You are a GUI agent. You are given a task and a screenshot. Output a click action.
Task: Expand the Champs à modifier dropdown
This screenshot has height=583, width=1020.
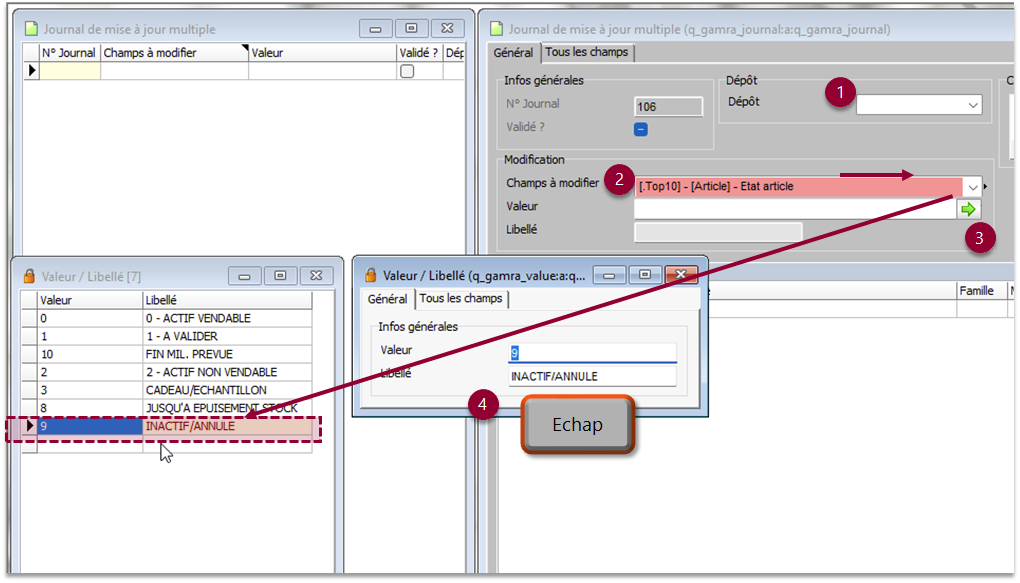(x=971, y=187)
